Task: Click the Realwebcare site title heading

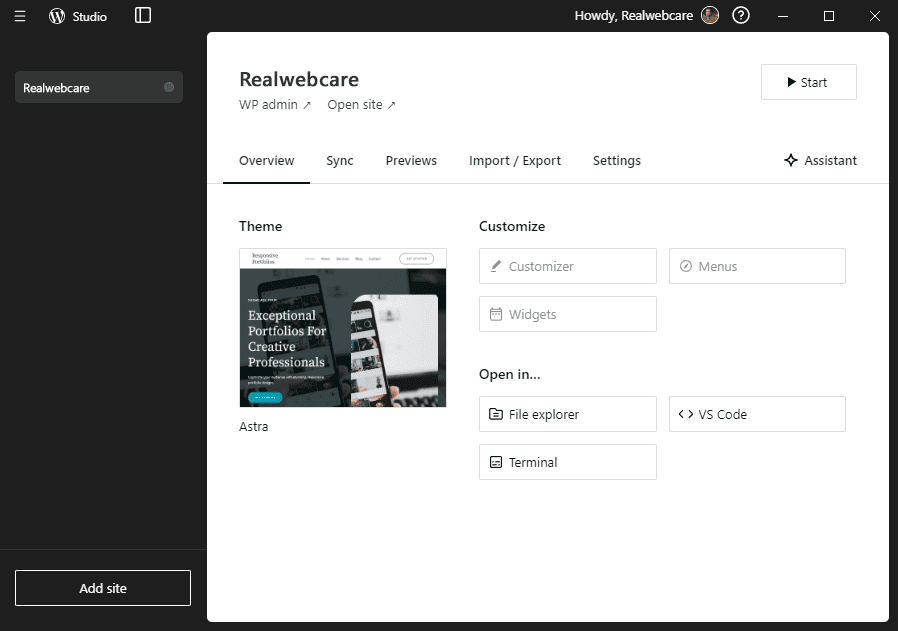Action: click(299, 80)
